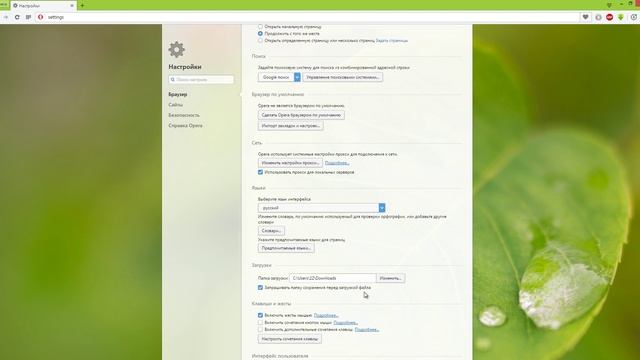Toggle 'Включить дополнительные сочетания клавиш' checkbox

point(260,329)
